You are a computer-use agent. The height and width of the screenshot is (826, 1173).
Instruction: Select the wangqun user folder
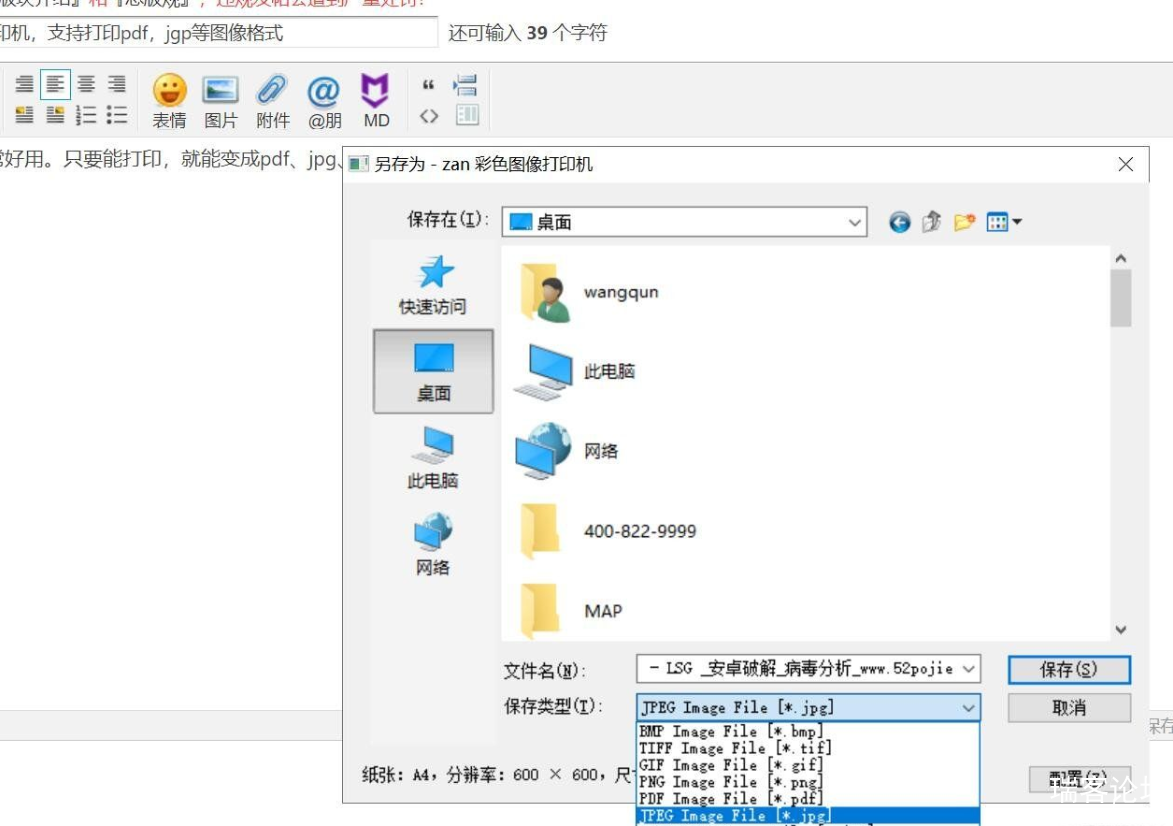[x=588, y=292]
